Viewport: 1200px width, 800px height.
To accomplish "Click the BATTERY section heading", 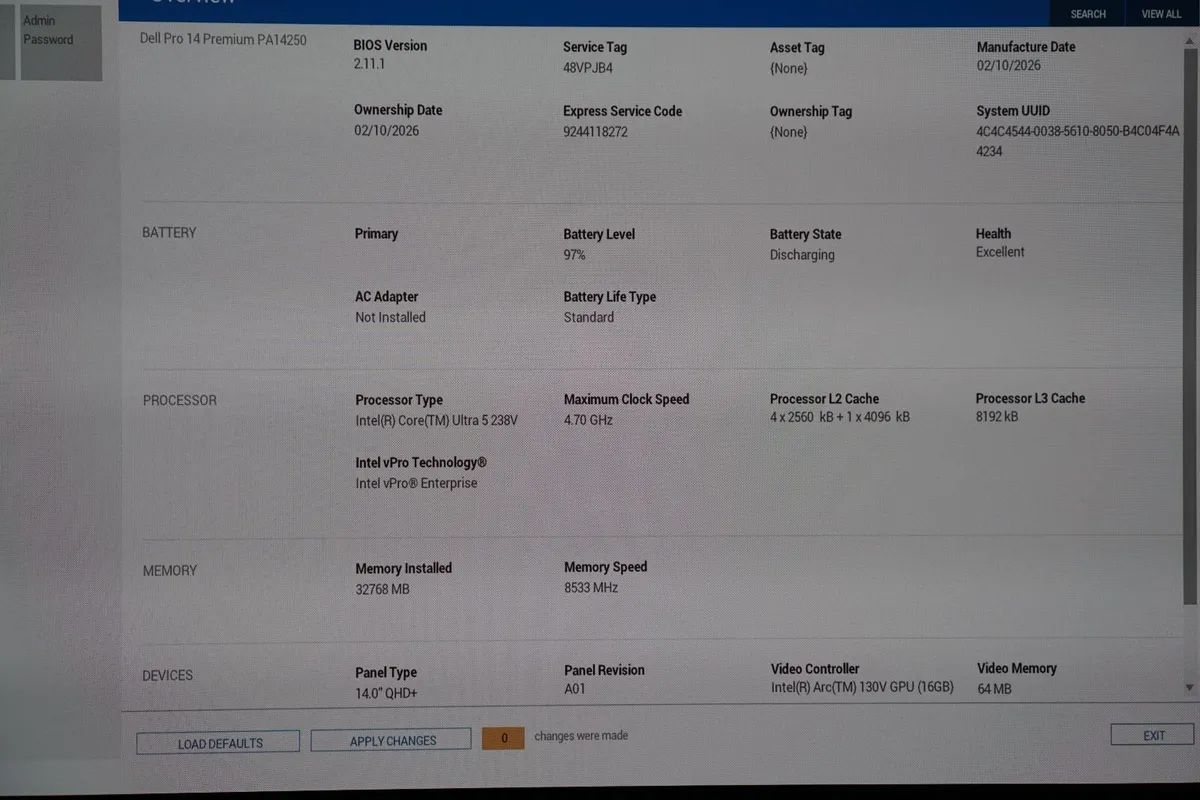I will (169, 232).
